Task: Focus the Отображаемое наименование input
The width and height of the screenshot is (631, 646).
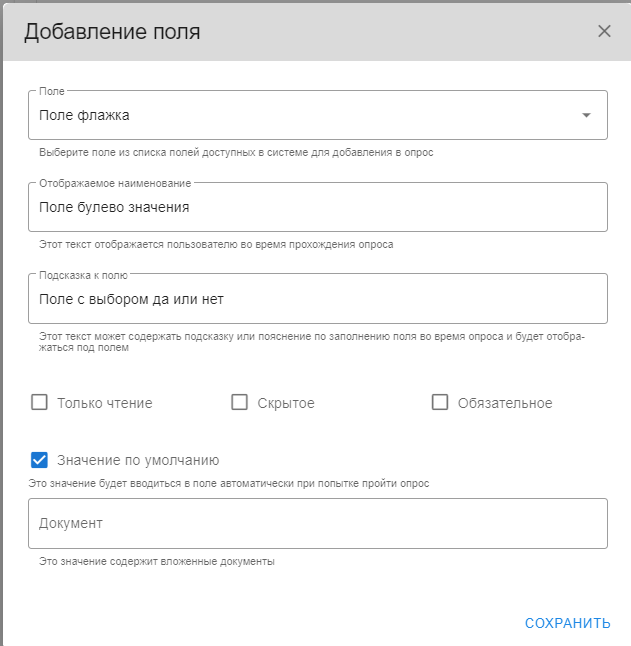Action: [x=317, y=208]
